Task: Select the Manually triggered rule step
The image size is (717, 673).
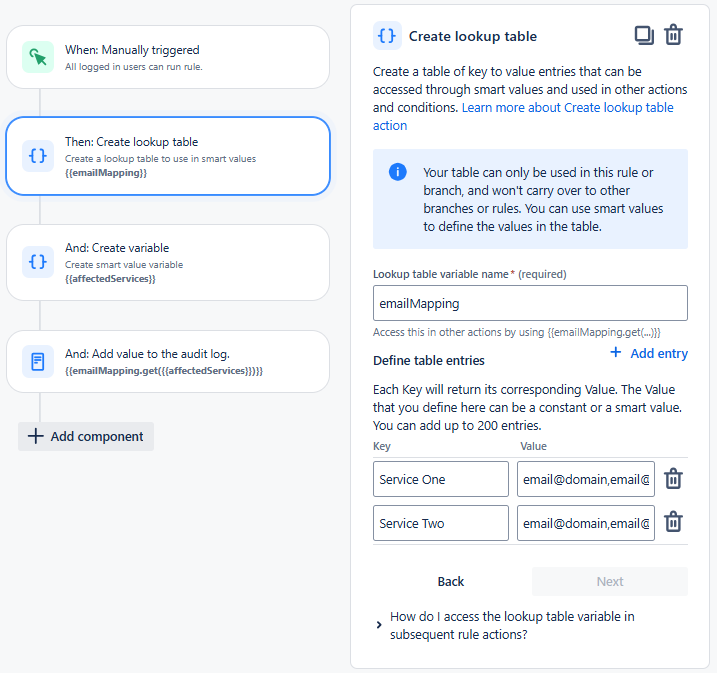Action: 168,57
